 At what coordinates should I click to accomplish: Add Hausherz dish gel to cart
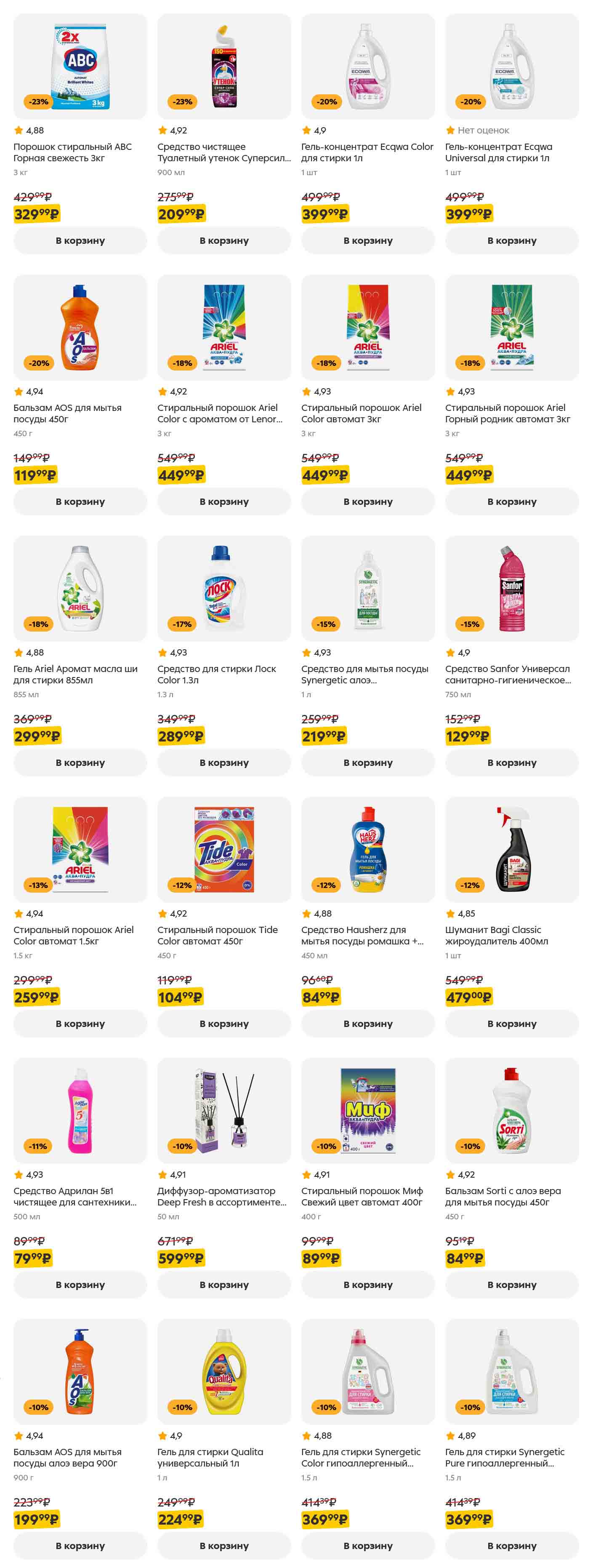[x=368, y=1024]
